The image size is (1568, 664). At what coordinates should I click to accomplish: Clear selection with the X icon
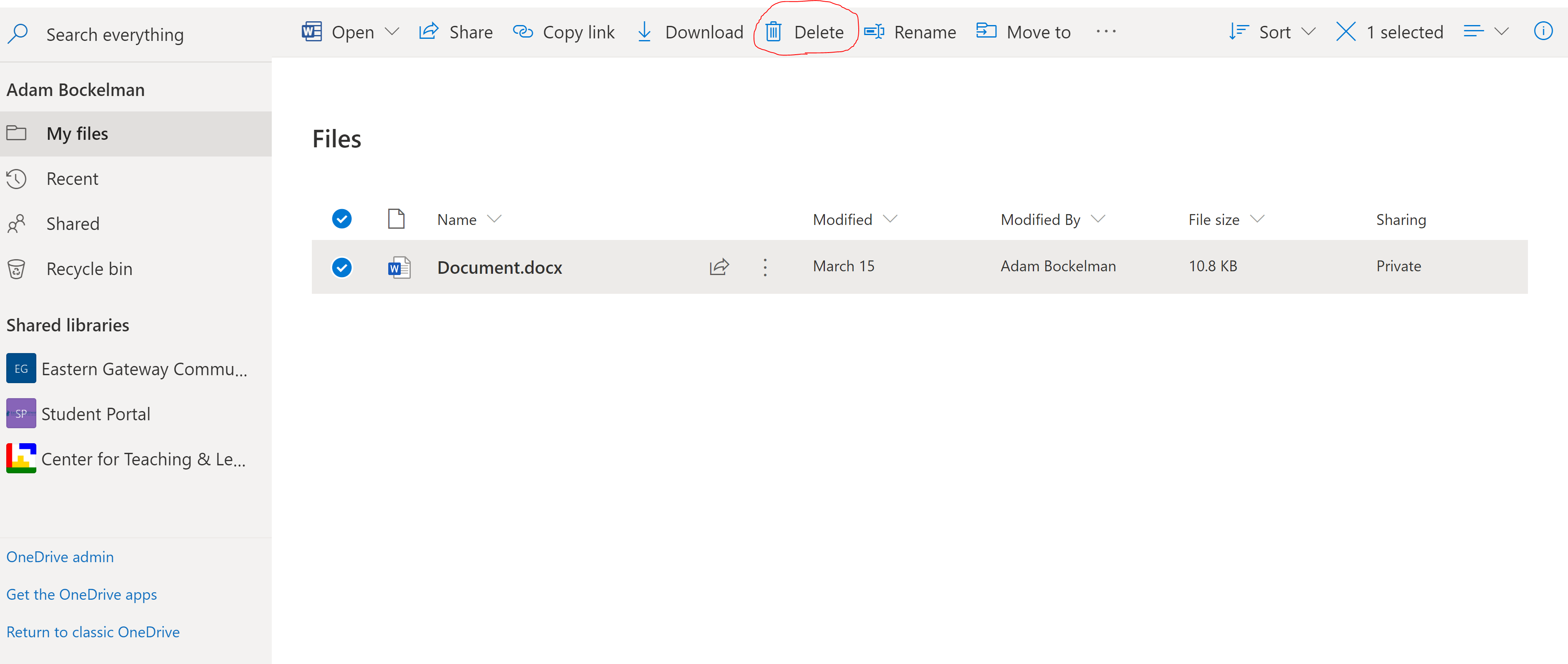pos(1345,32)
